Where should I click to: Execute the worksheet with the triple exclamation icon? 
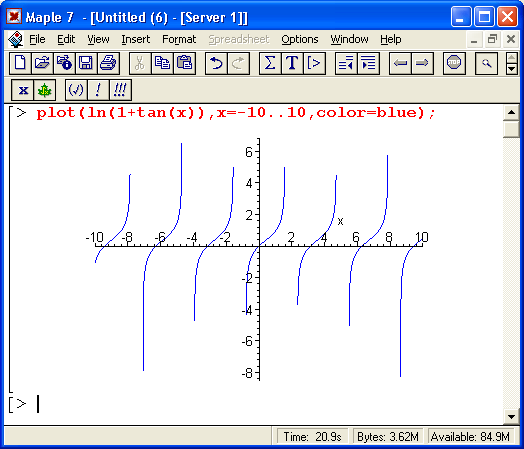point(120,90)
